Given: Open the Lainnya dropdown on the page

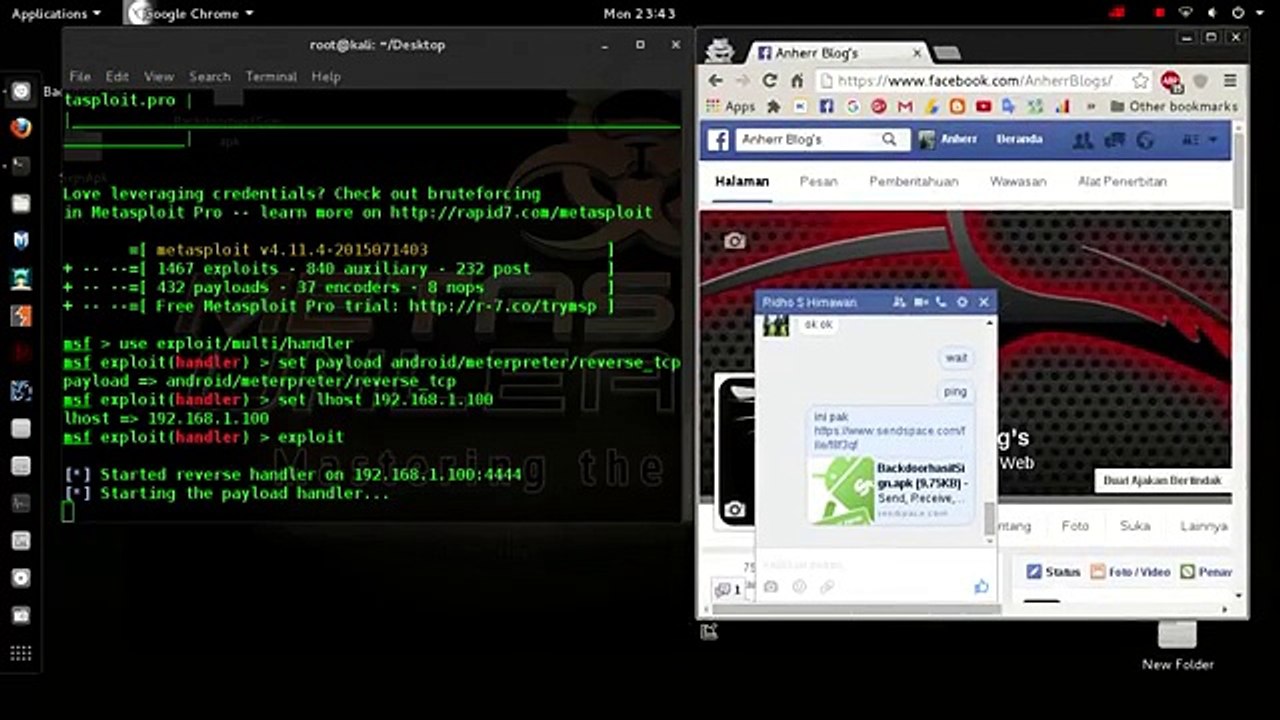Looking at the screenshot, I should click(1204, 526).
